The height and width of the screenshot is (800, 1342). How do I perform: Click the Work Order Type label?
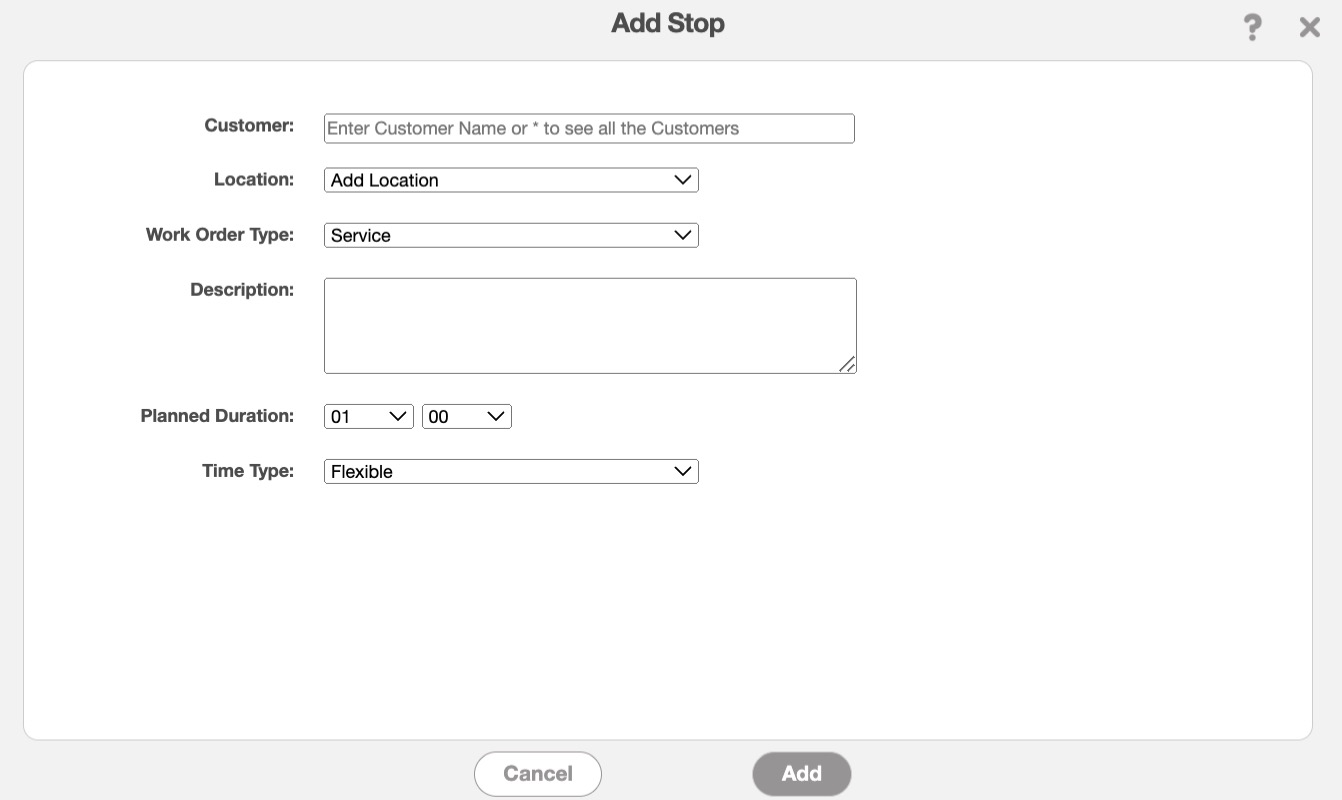(x=220, y=234)
